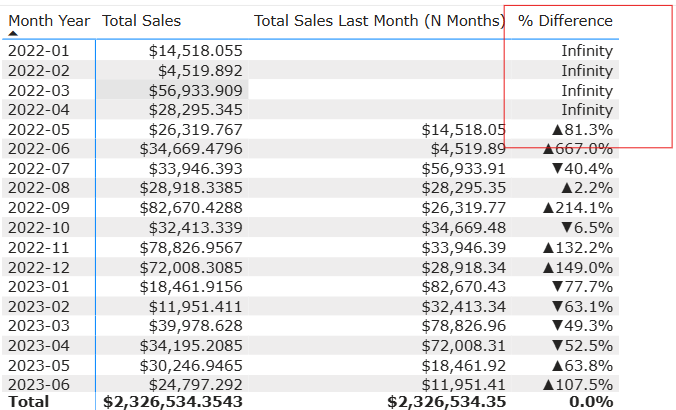Select the grand total $2,326,534.3543 cell
Screen dimensions: 676x410
[172, 401]
